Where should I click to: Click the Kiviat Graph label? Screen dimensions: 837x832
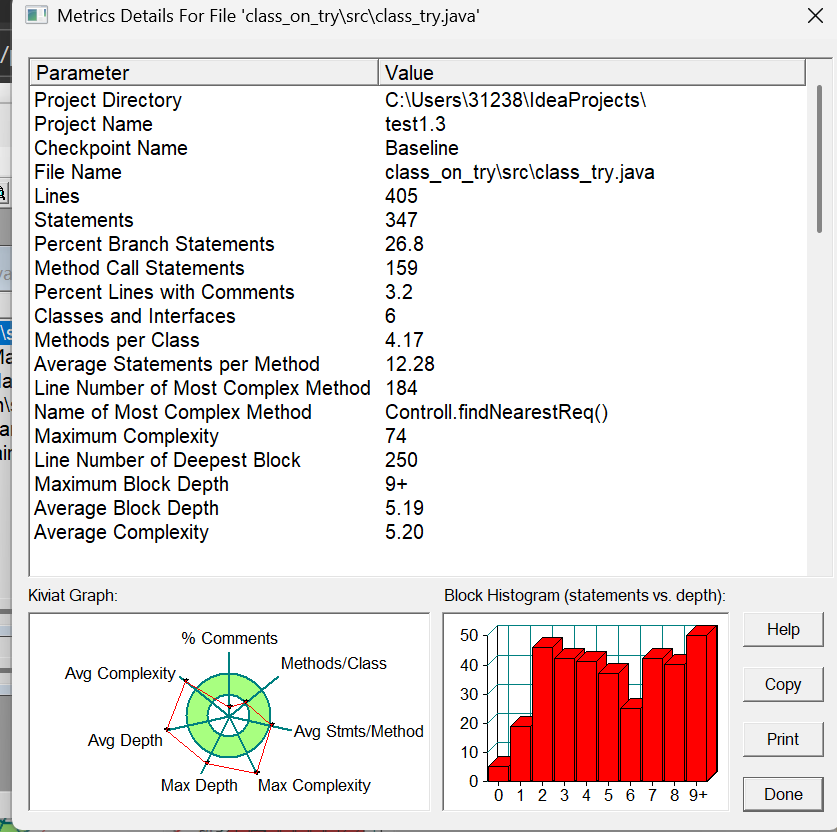click(x=73, y=596)
